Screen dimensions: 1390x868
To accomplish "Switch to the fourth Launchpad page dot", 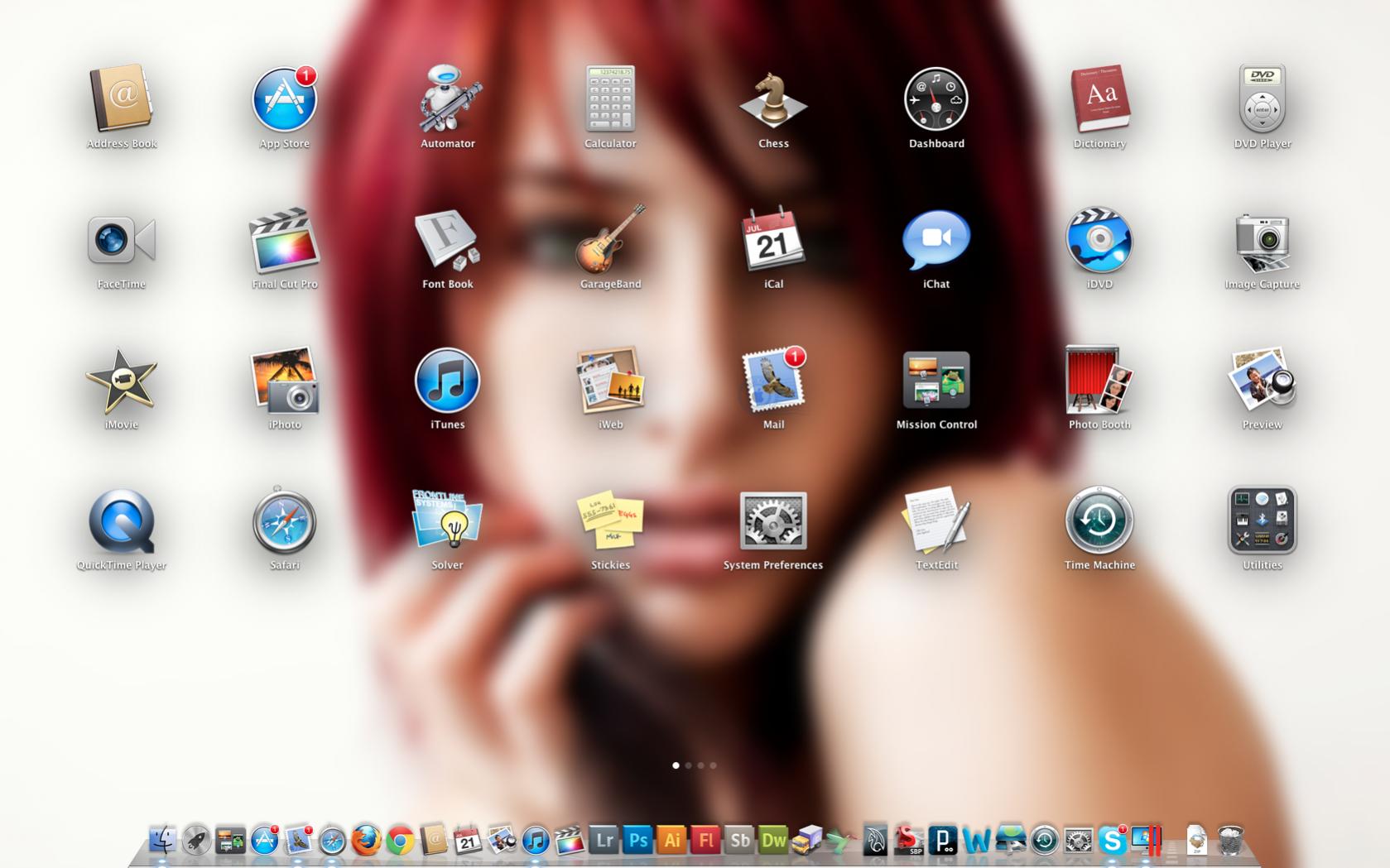I will click(713, 765).
